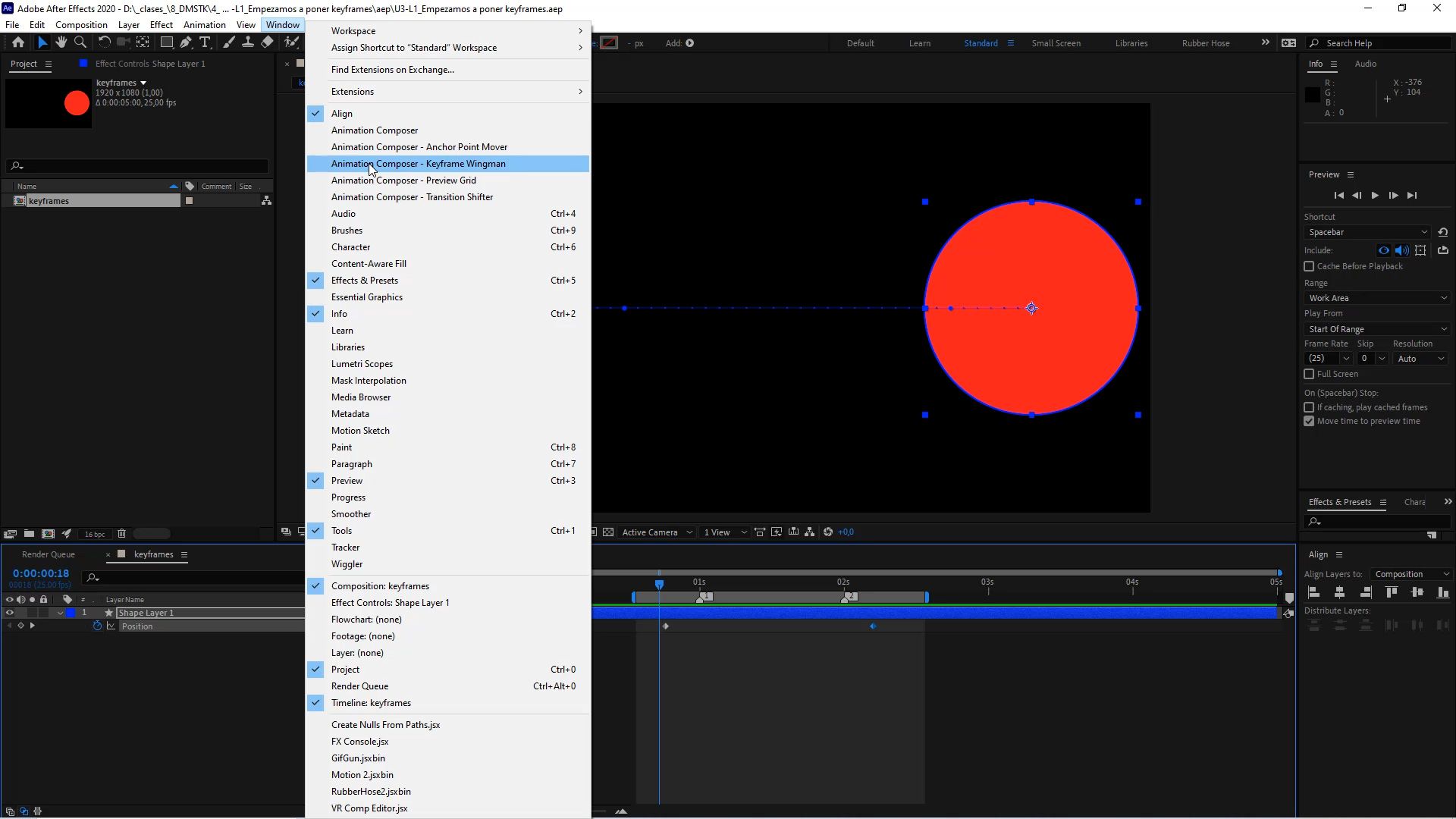1456x819 pixels.
Task: Select the Brush tool
Action: 228,42
